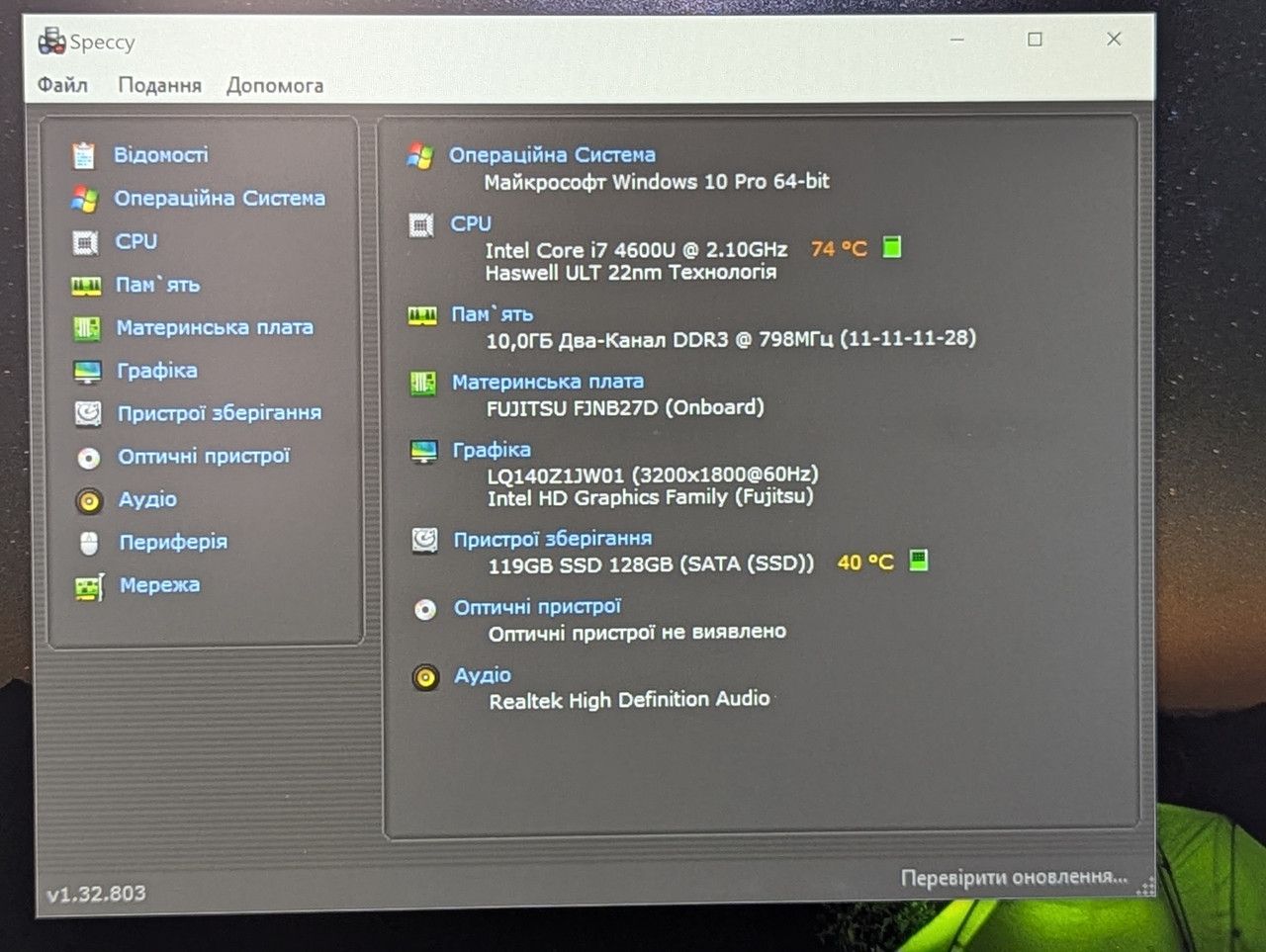Screen dimensions: 1266x952
Task: Click the LQ140Z1JW01 display text
Action: point(653,475)
